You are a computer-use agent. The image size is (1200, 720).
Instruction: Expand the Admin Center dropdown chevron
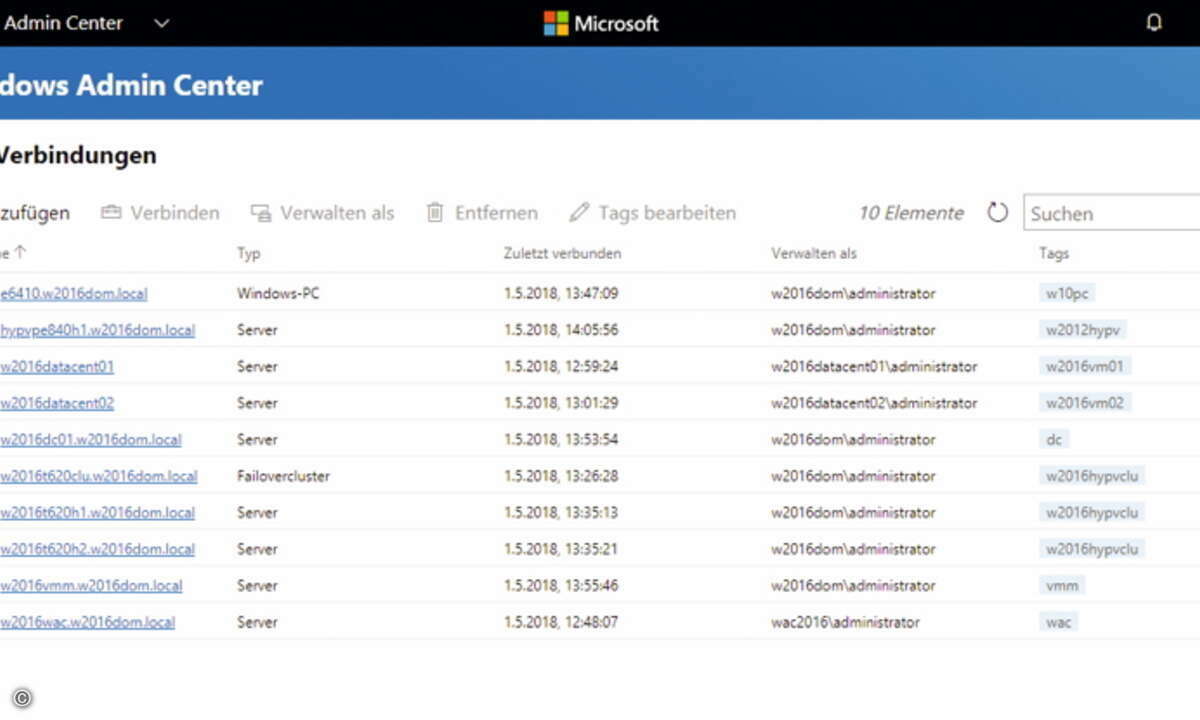tap(162, 23)
